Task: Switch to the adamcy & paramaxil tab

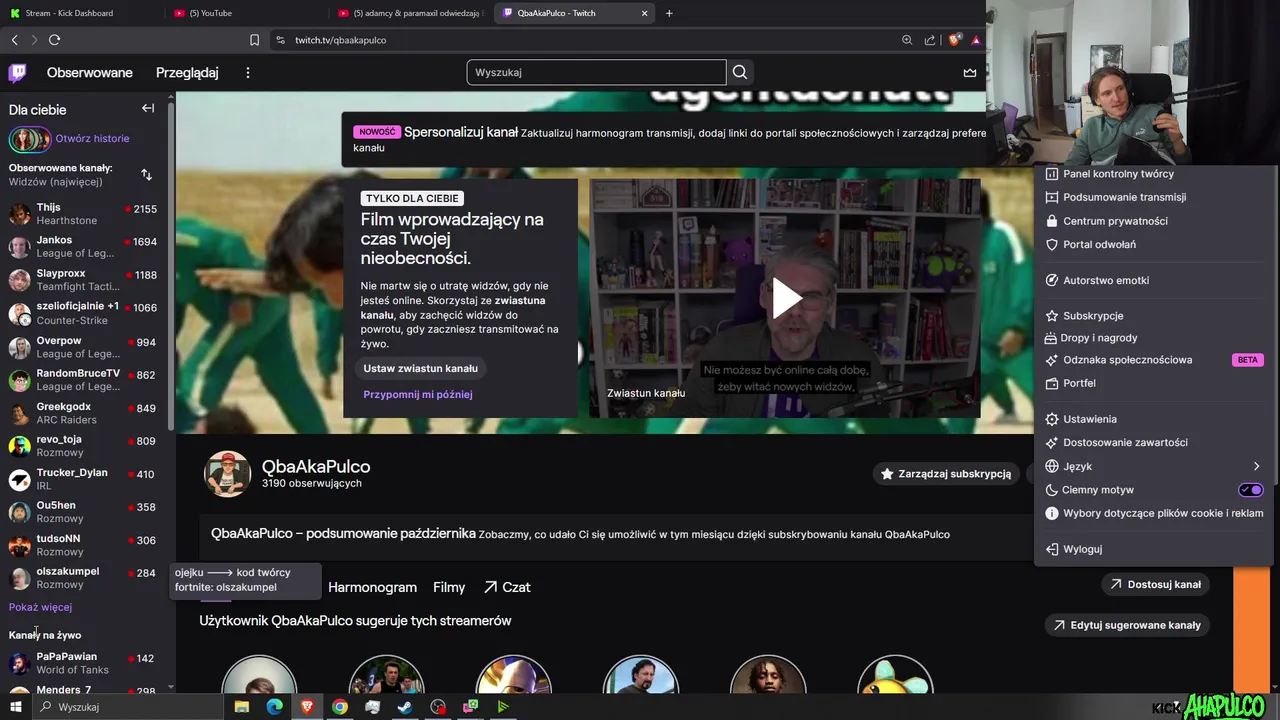Action: tap(411, 13)
